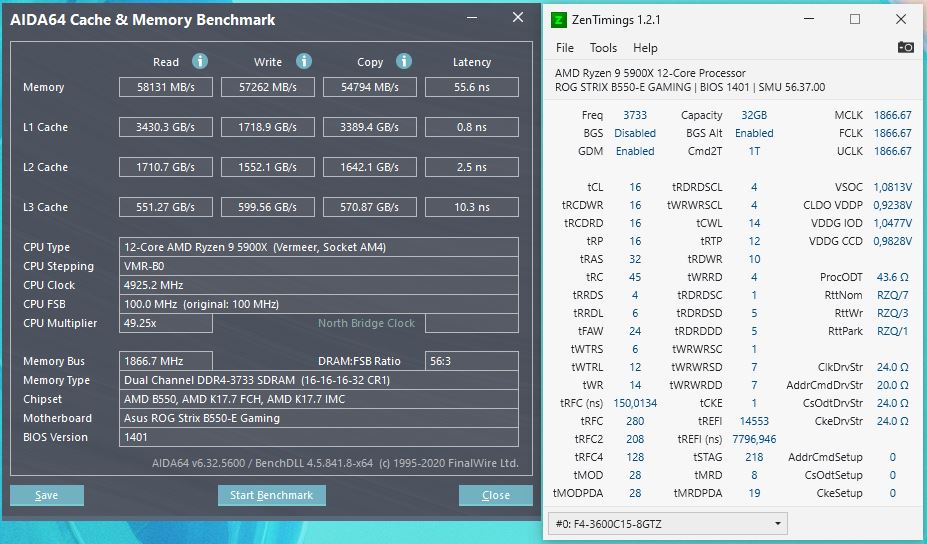
Task: Click the CPU Multiplier field 49.25x
Action: point(166,323)
